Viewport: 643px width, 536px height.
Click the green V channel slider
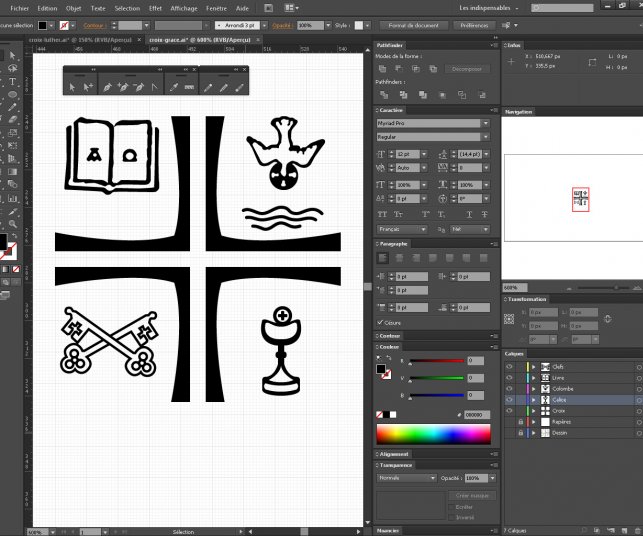pyautogui.click(x=437, y=378)
